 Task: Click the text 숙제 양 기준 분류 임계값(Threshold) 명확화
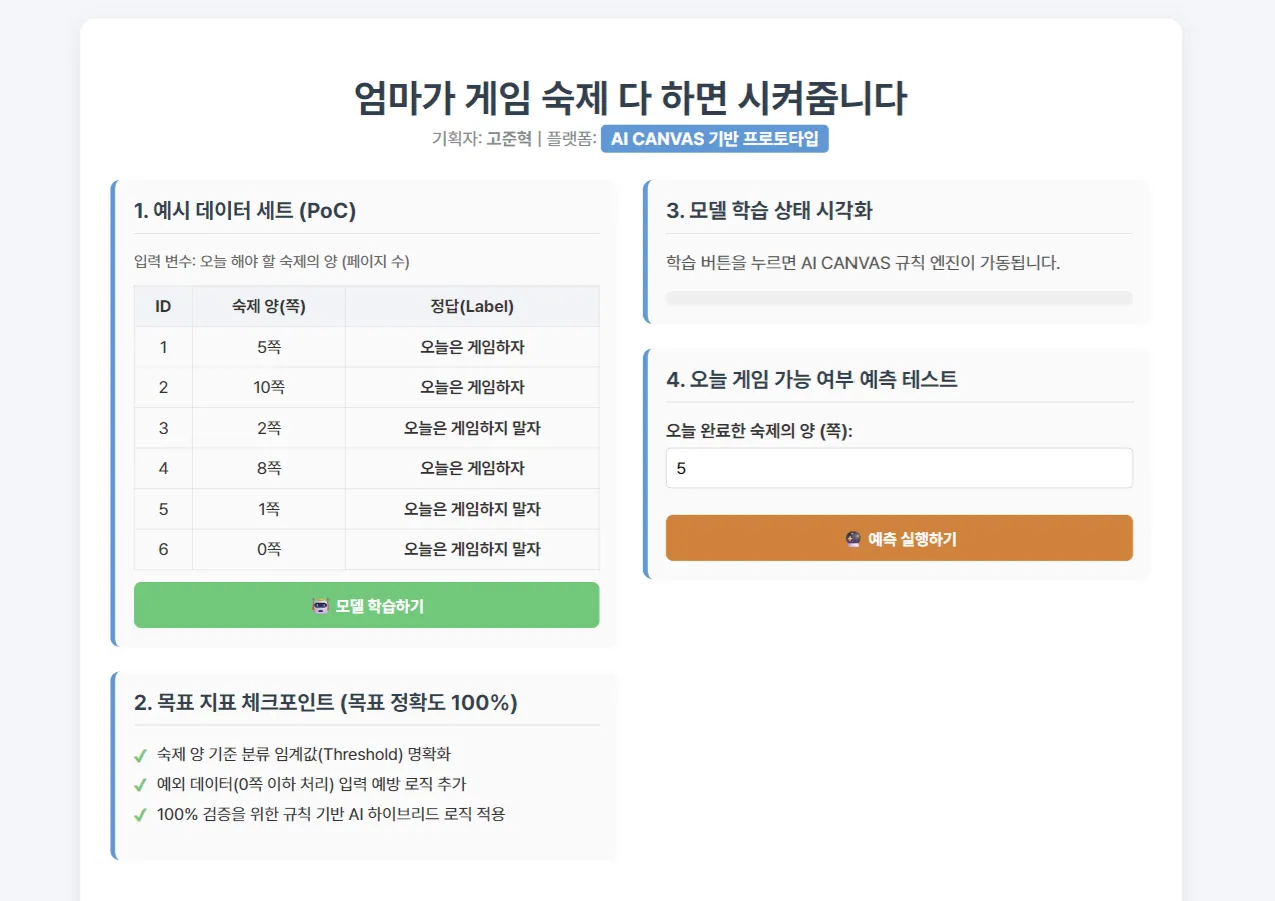click(304, 754)
